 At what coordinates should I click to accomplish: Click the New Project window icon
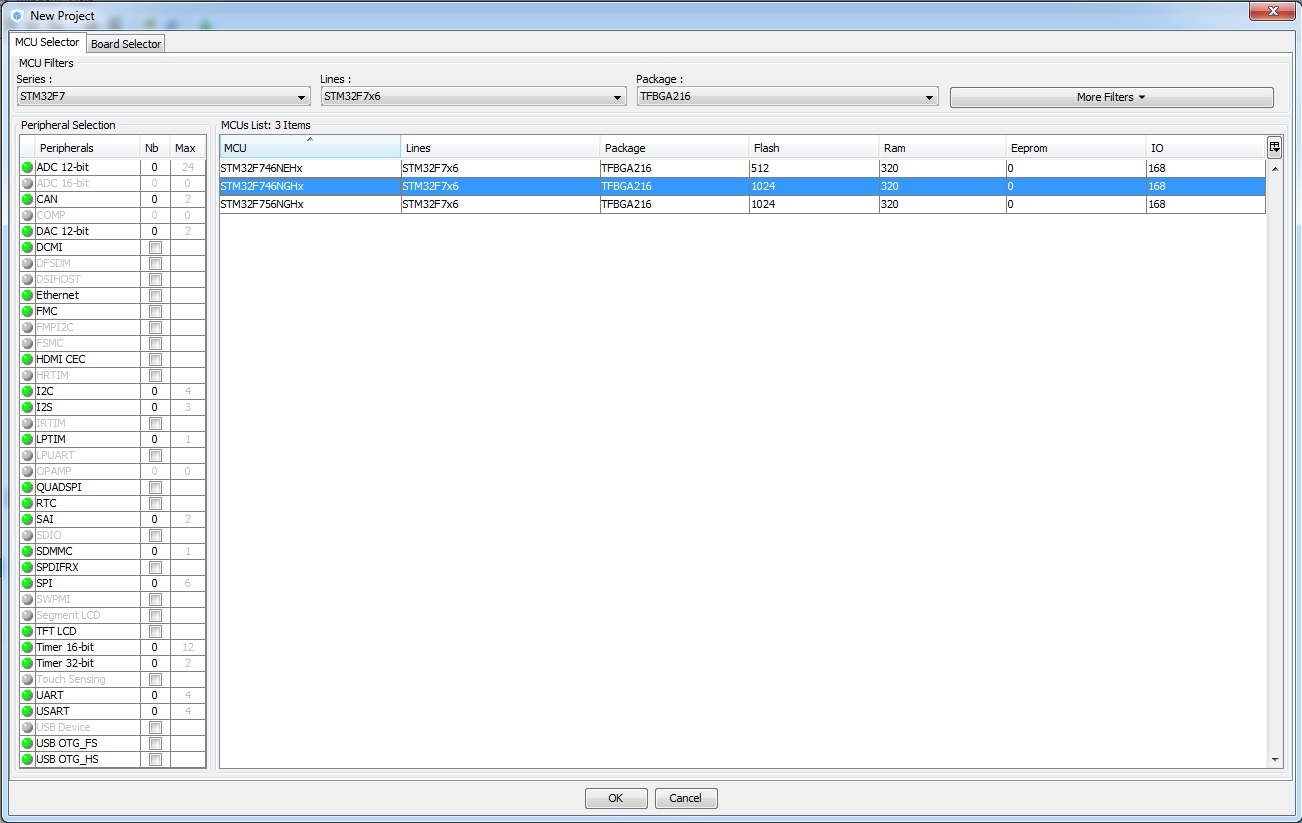[x=16, y=16]
